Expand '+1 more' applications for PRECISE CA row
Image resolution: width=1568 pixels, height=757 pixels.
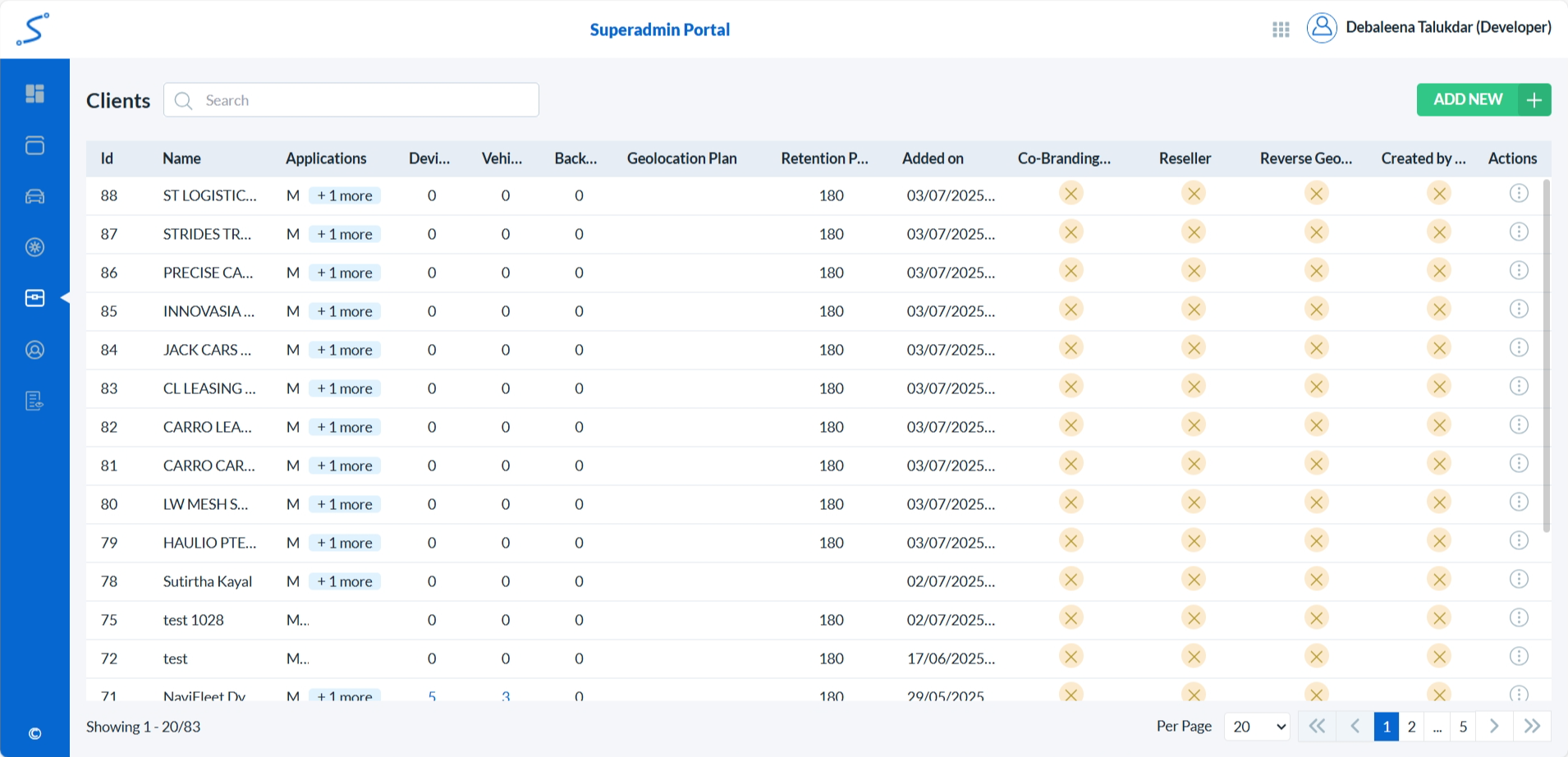(344, 272)
